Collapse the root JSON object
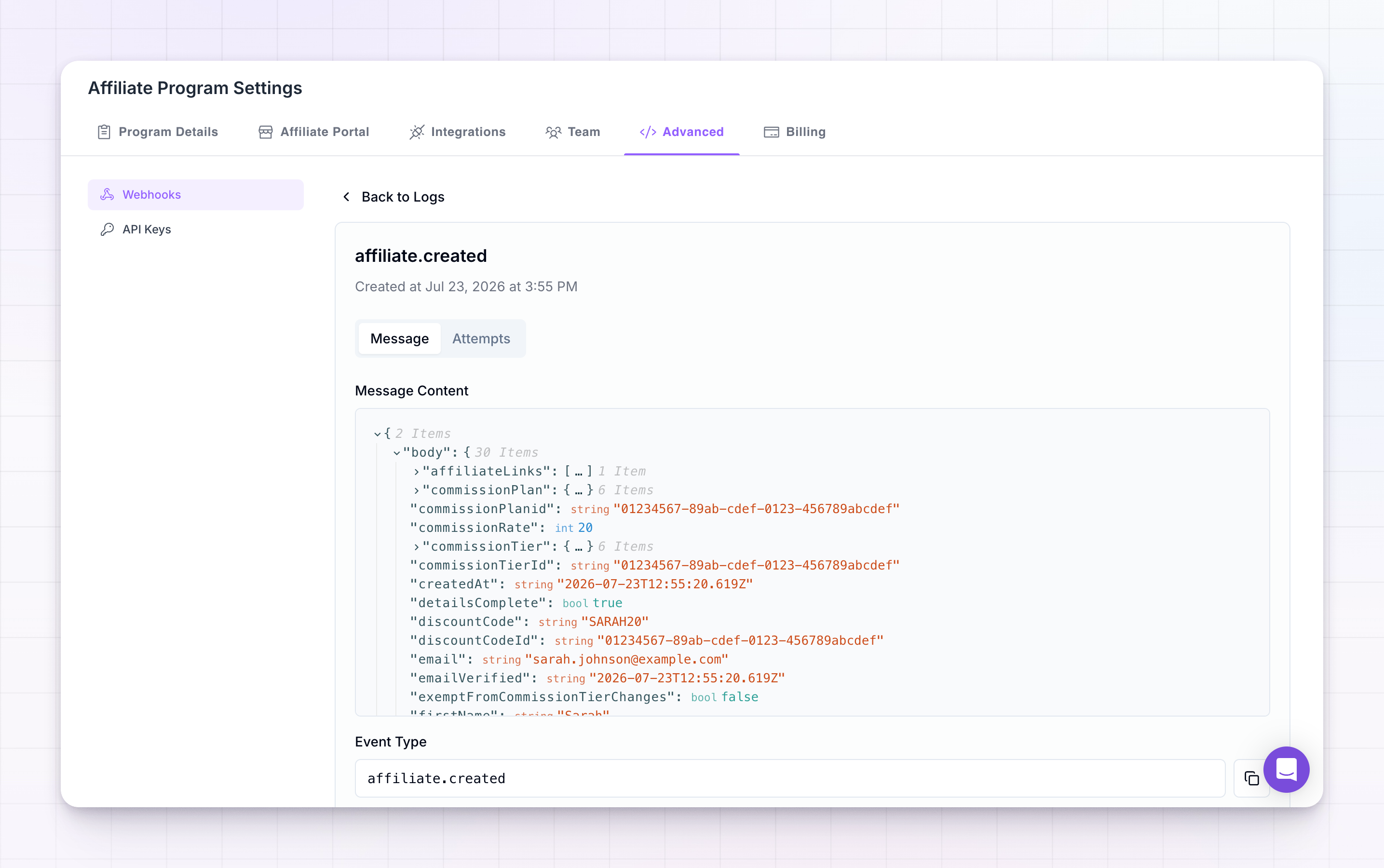Screen dimensions: 1384x868 coord(377,434)
